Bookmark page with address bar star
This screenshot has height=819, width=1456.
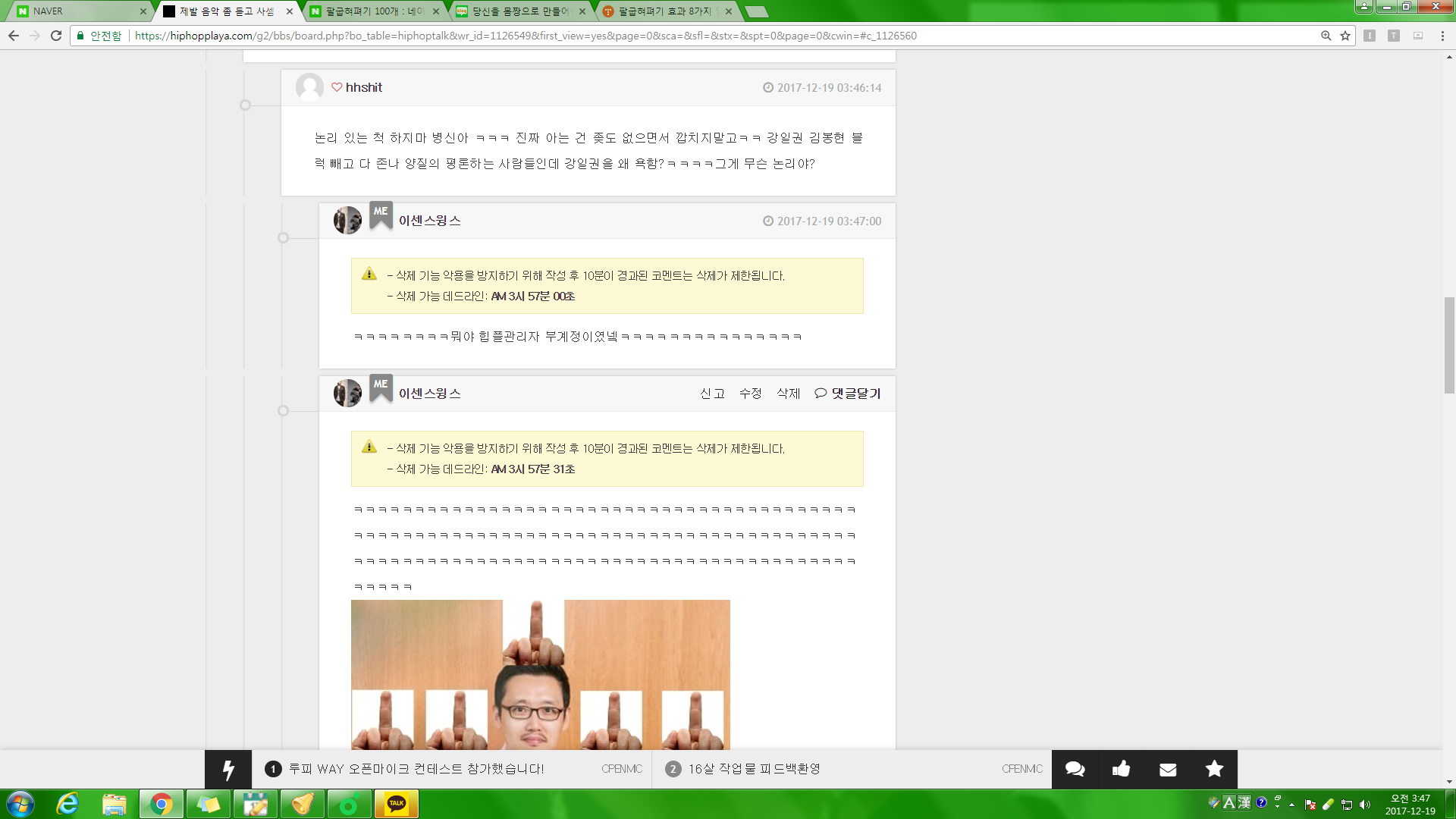pyautogui.click(x=1345, y=36)
